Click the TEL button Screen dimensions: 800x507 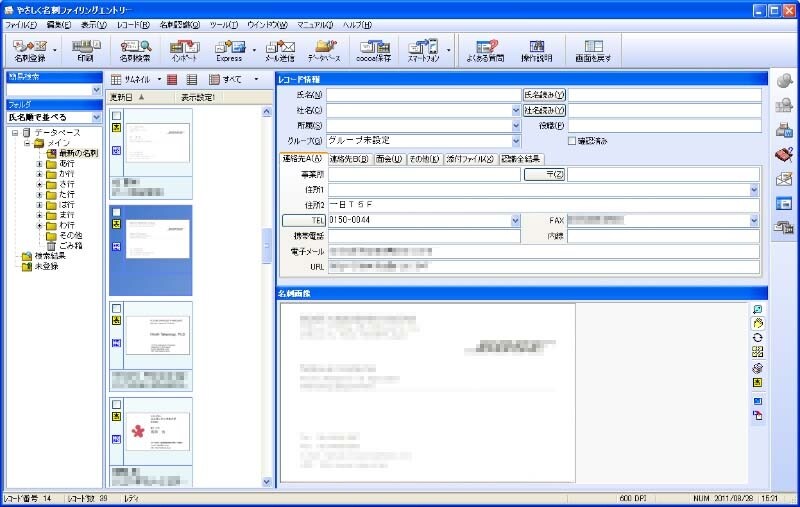tap(304, 220)
